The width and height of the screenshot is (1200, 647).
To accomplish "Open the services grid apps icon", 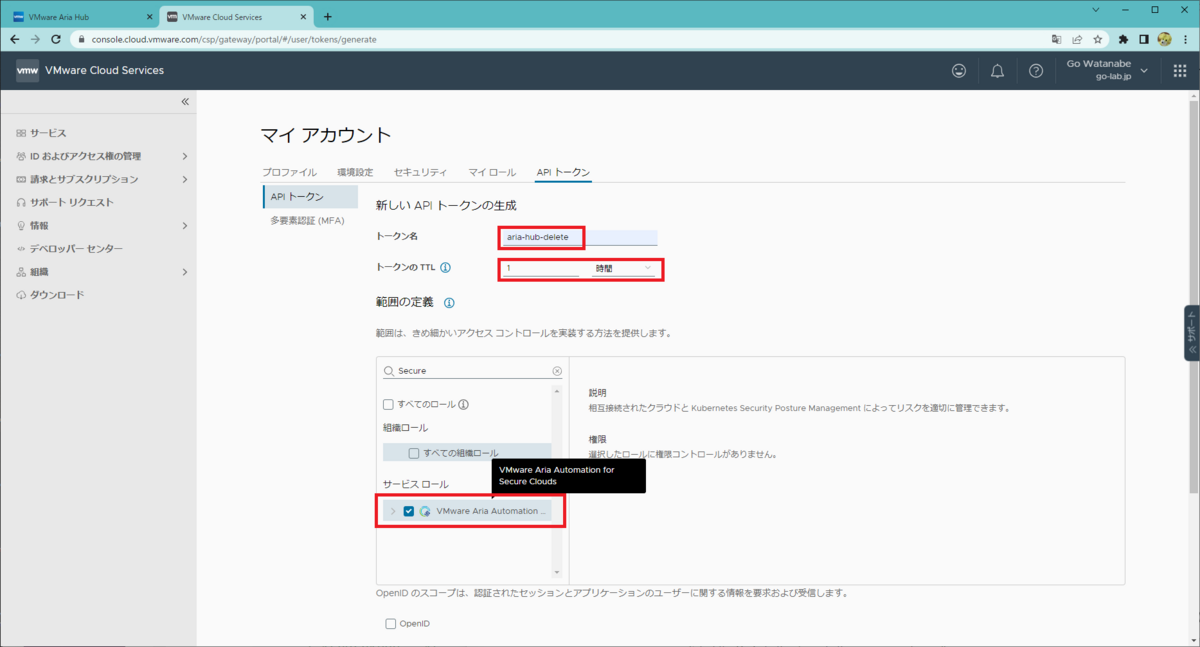I will 1180,71.
